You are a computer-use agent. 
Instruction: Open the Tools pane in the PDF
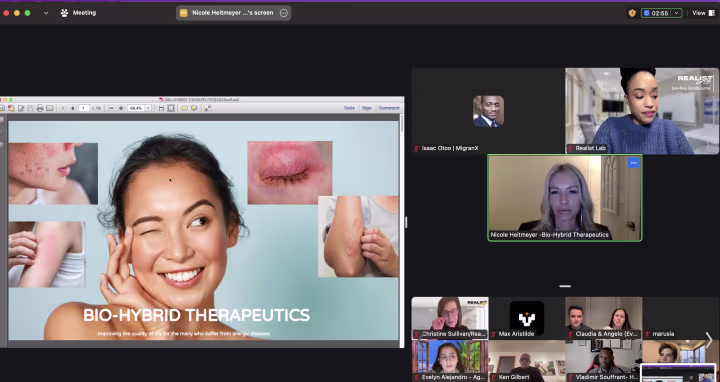[349, 108]
